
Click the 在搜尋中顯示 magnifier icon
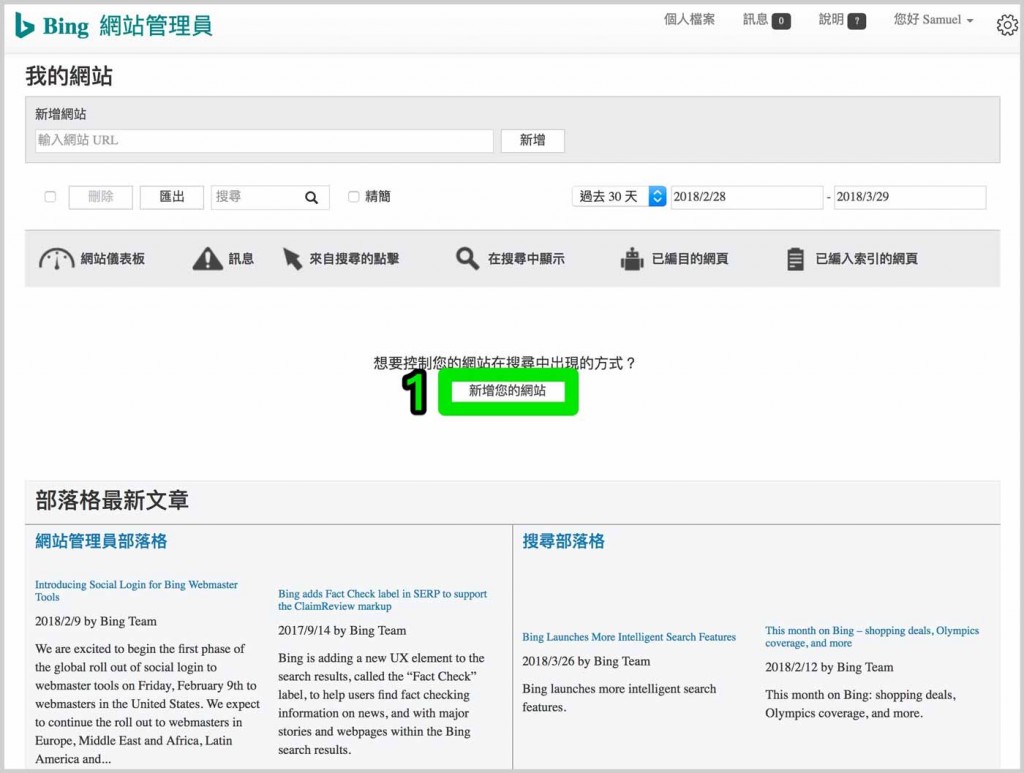pyautogui.click(x=467, y=258)
